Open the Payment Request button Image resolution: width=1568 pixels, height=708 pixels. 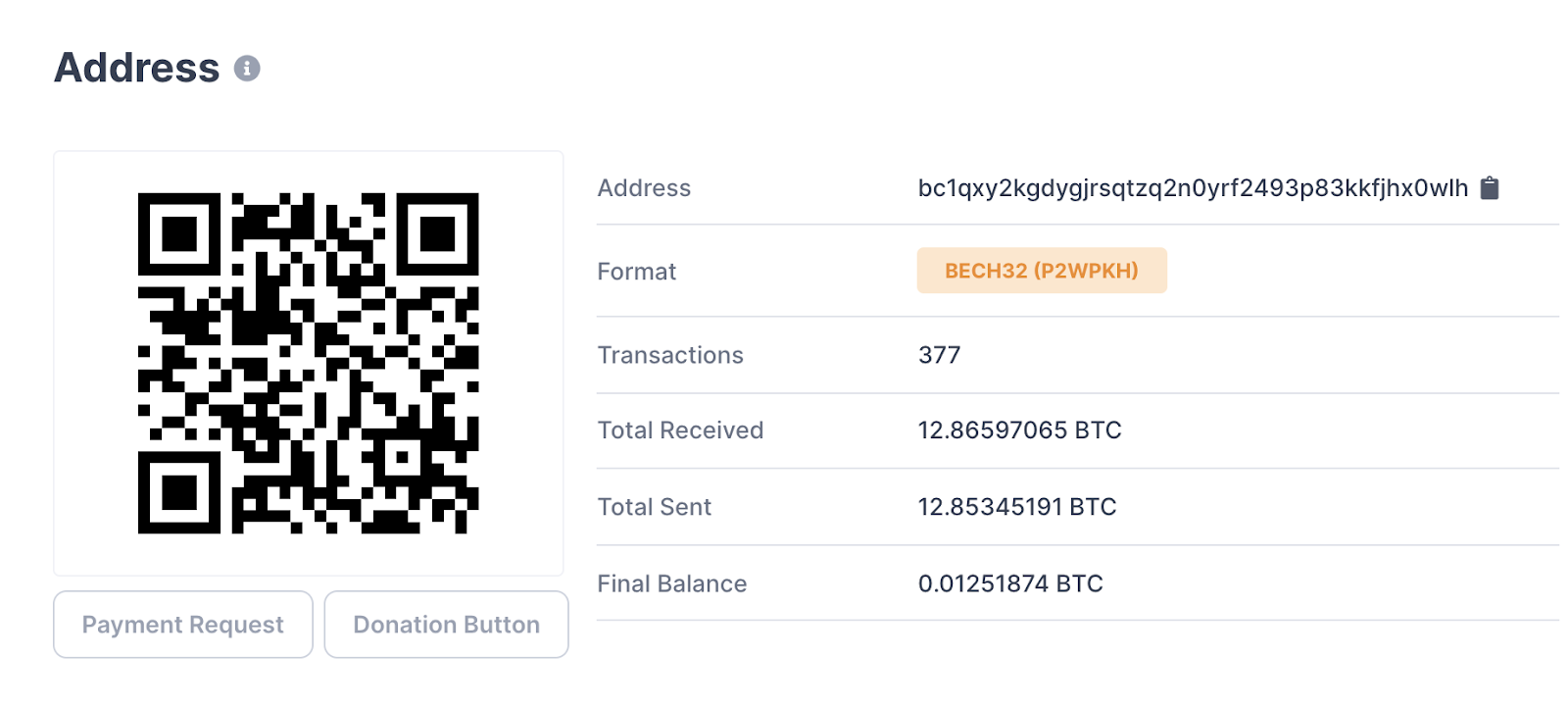tap(183, 625)
